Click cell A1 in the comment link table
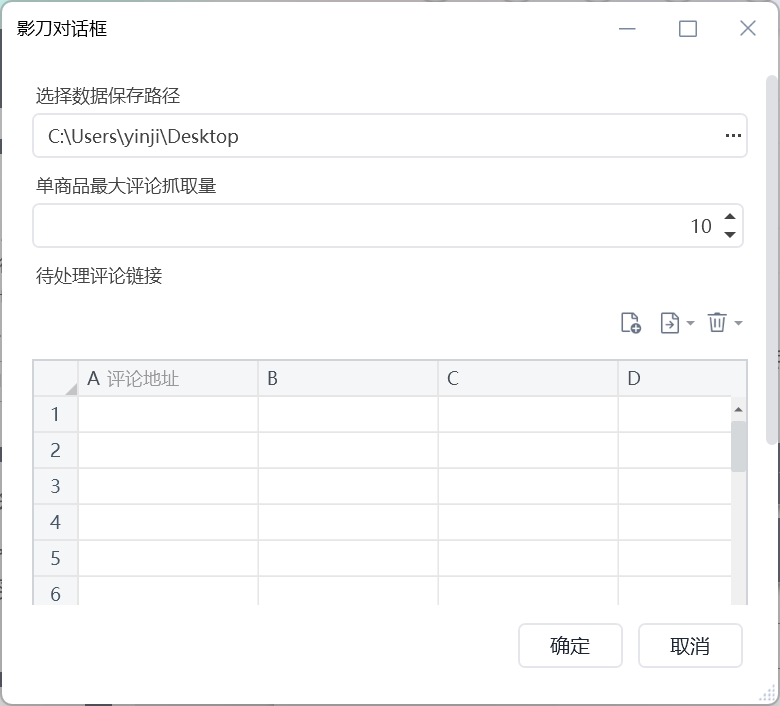 pyautogui.click(x=168, y=414)
